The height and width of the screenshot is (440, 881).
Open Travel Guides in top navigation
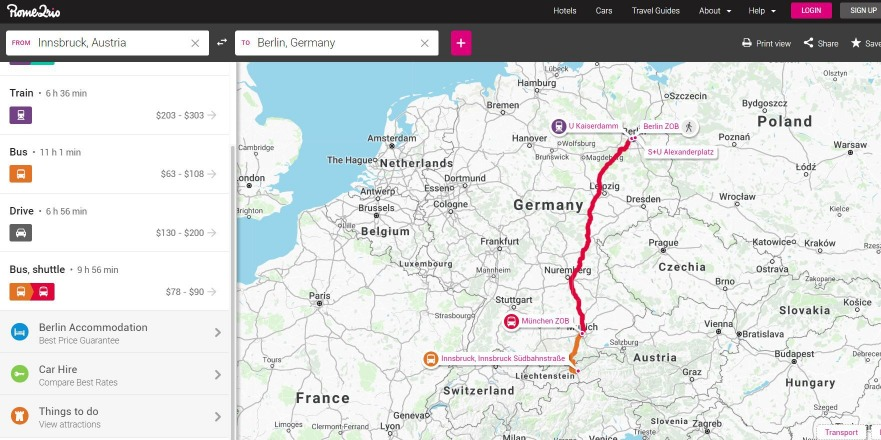pyautogui.click(x=656, y=11)
